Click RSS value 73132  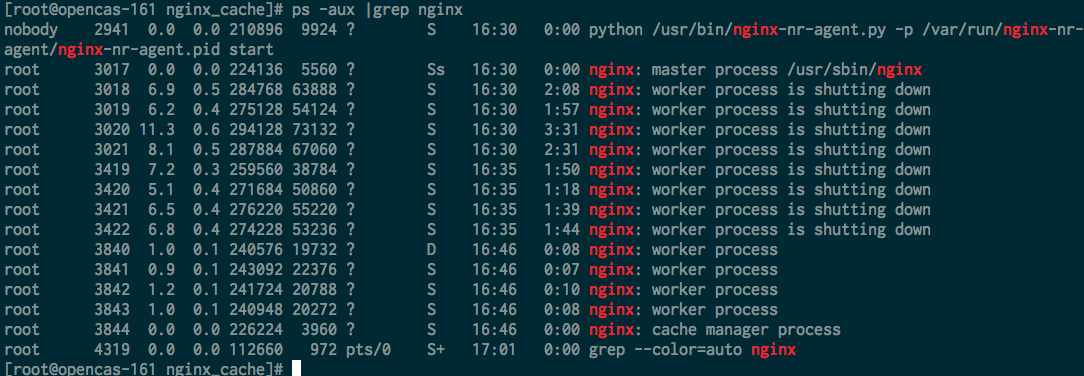point(314,130)
